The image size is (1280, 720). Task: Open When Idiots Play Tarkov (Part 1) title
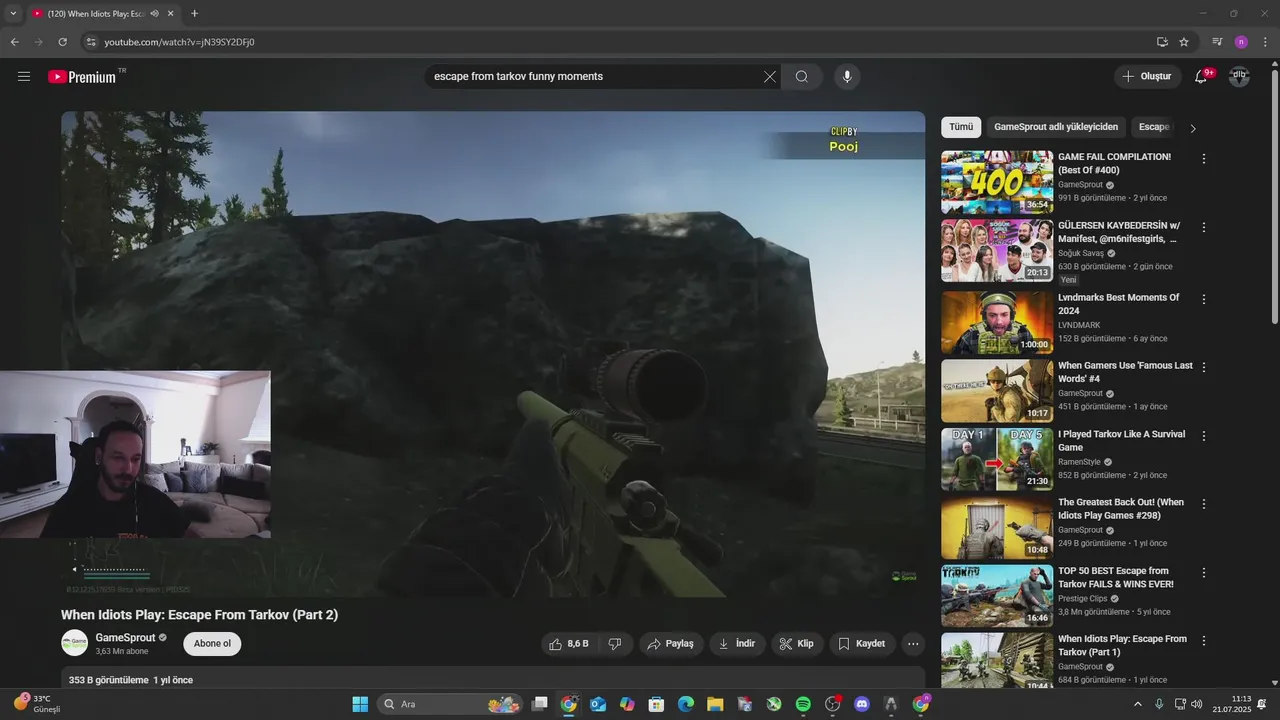(1122, 645)
